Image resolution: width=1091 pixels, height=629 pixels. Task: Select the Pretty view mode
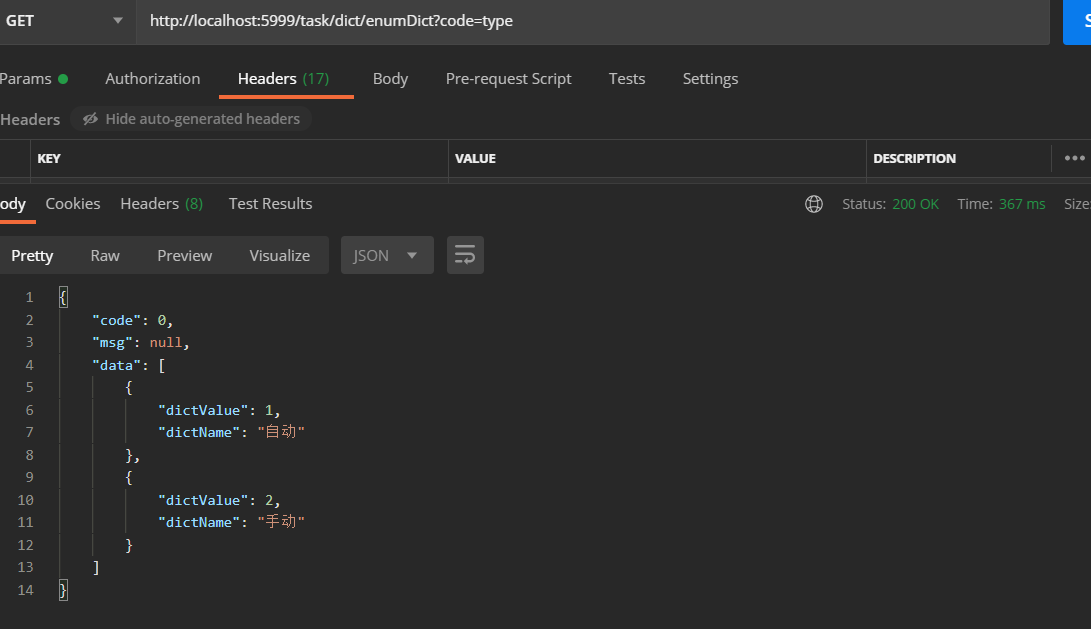click(x=32, y=255)
